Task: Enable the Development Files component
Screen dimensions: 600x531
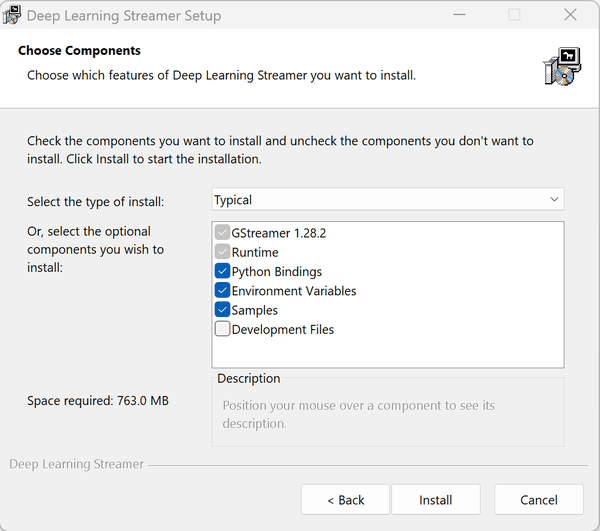Action: coord(222,329)
